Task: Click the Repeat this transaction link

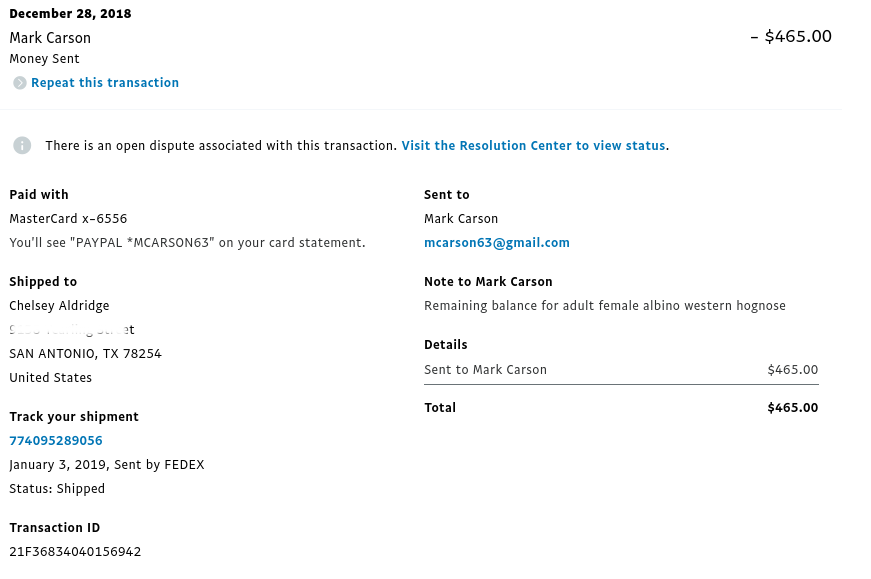Action: click(x=104, y=83)
